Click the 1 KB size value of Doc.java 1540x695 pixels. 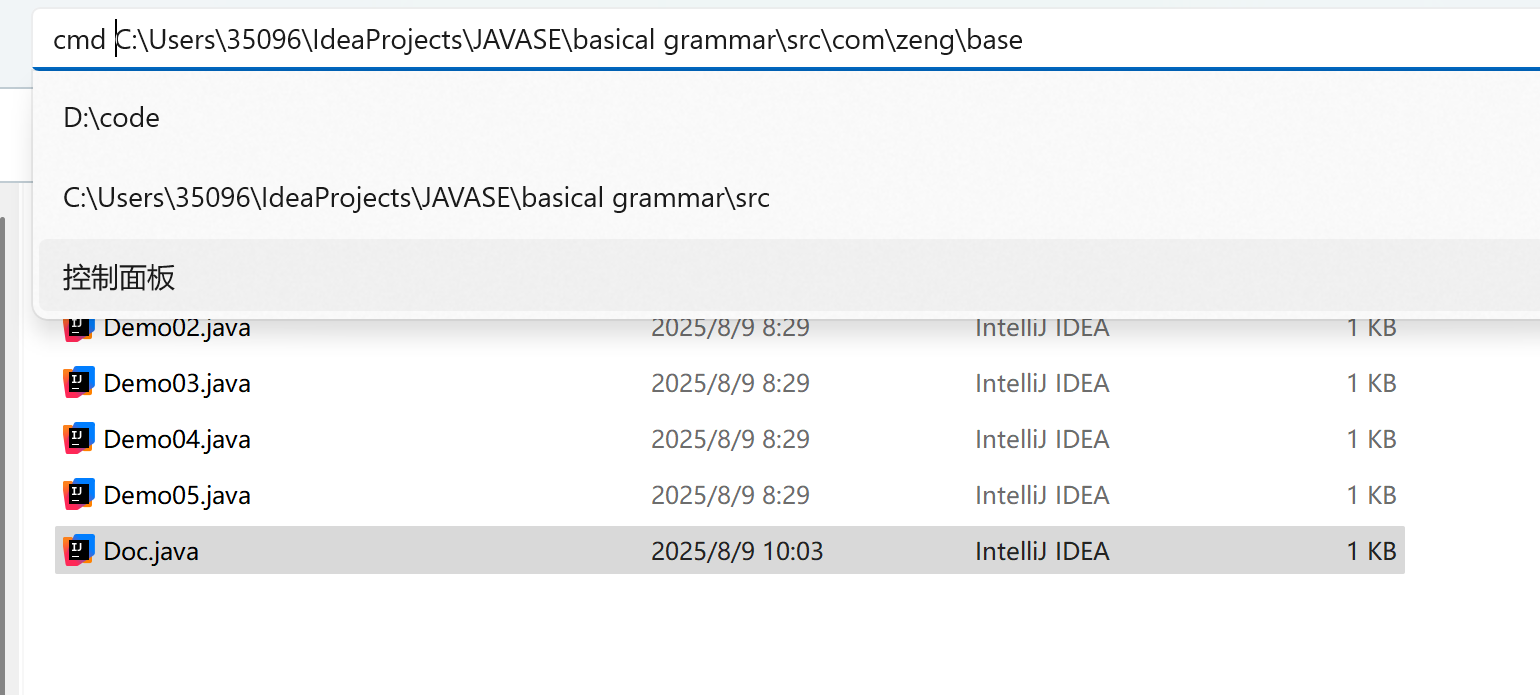[1370, 550]
